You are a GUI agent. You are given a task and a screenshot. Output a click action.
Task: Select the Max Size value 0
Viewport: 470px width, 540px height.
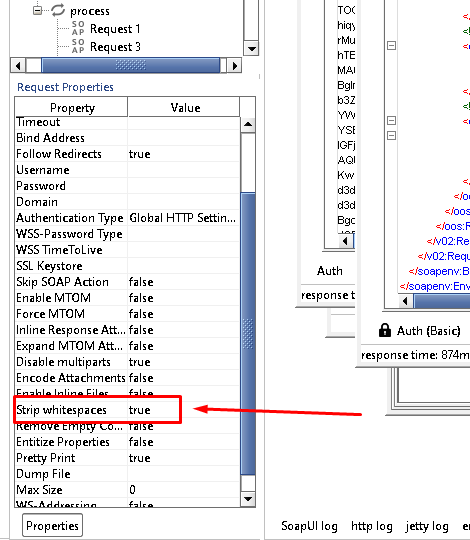click(x=133, y=490)
